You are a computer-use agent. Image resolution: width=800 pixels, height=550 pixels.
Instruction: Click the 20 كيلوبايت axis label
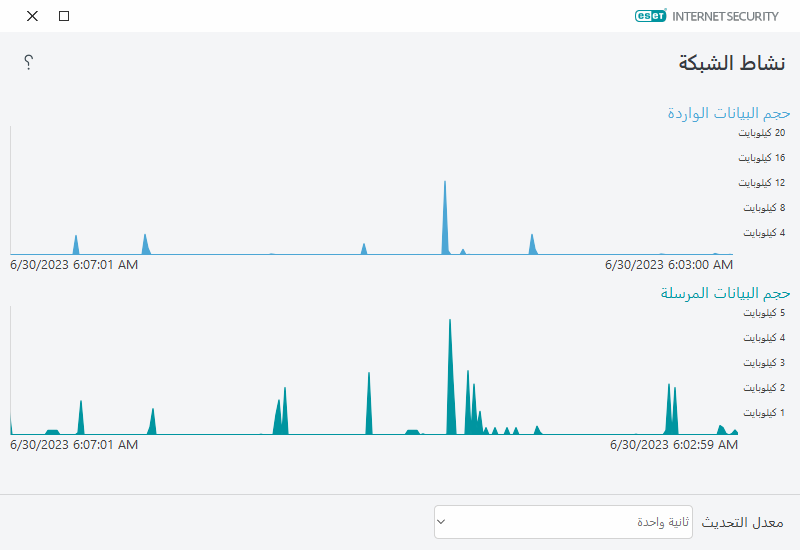point(760,132)
